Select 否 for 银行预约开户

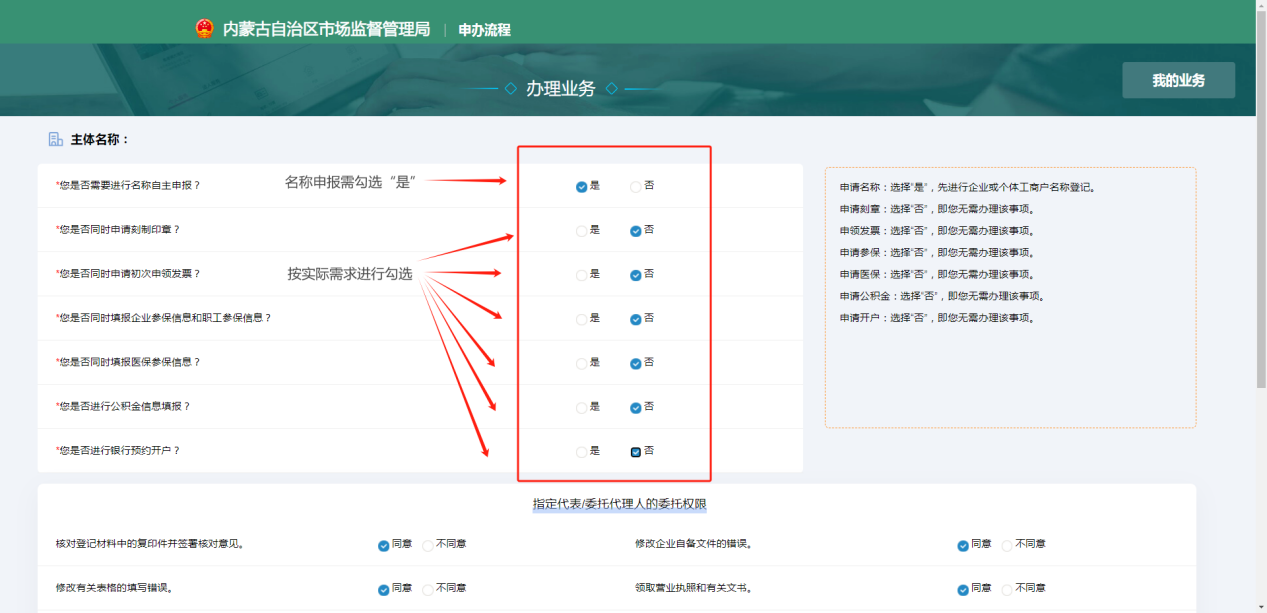pos(636,452)
